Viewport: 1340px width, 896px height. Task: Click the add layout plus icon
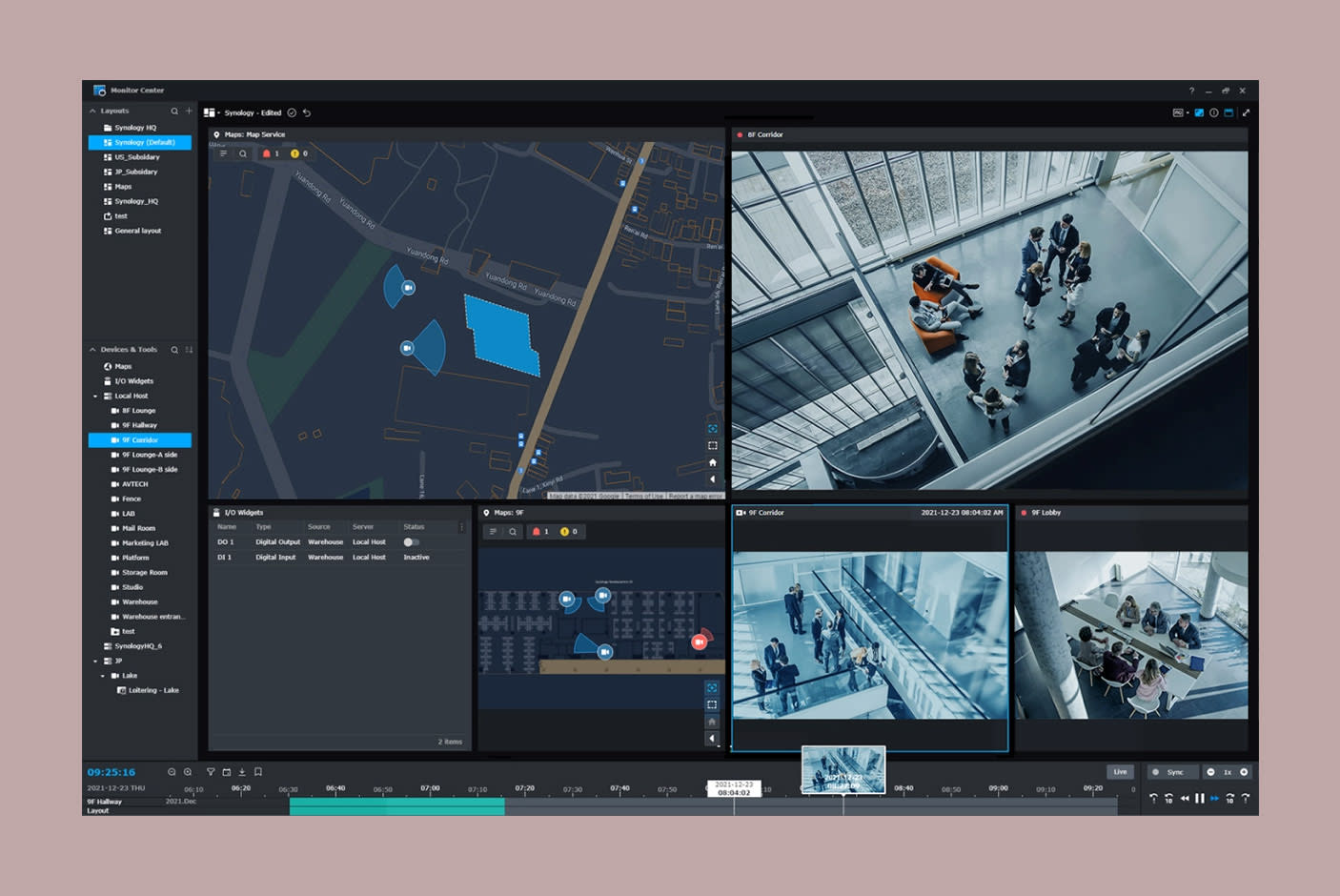189,111
